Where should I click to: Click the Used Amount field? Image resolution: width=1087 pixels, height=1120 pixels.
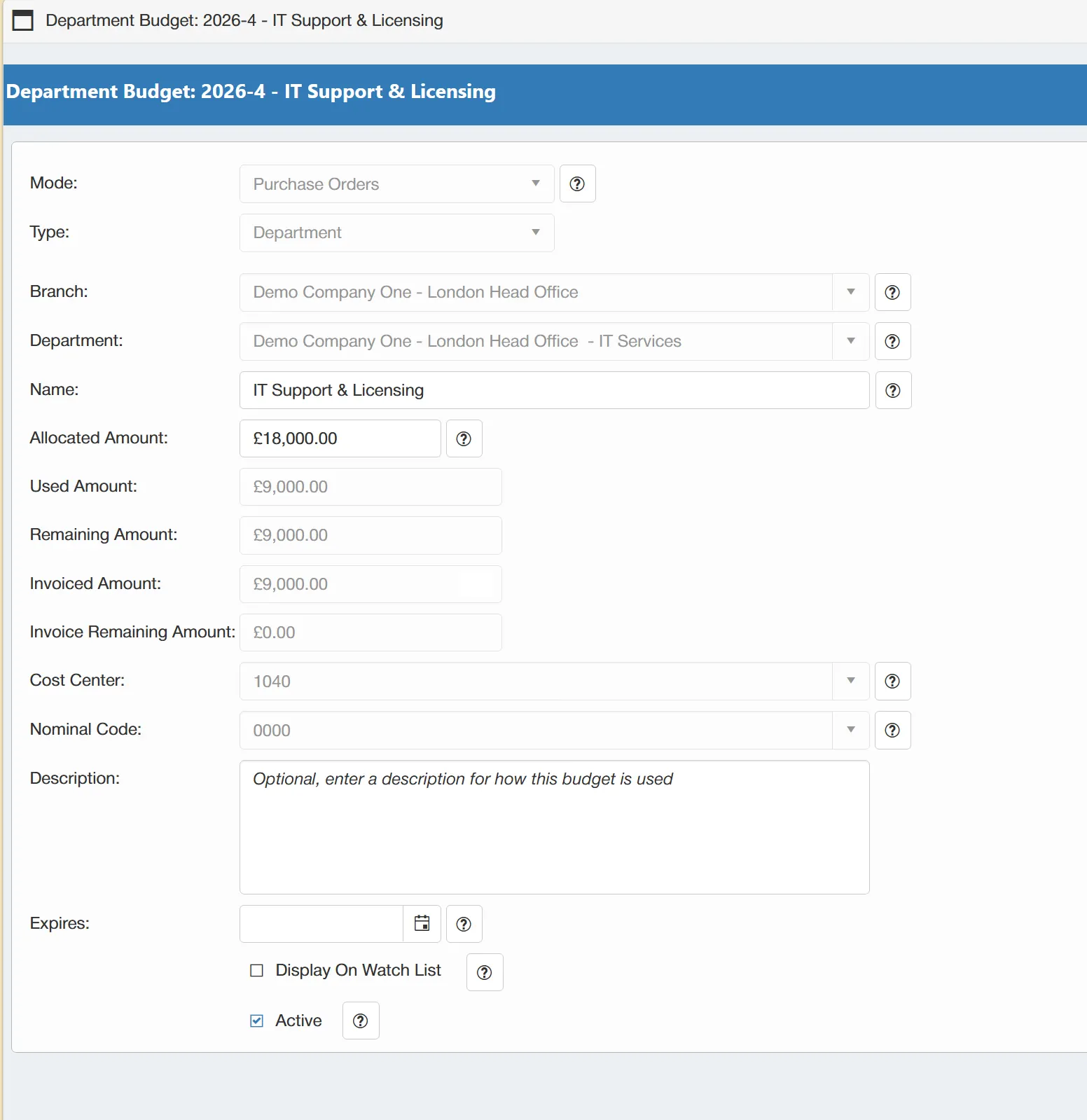click(371, 487)
